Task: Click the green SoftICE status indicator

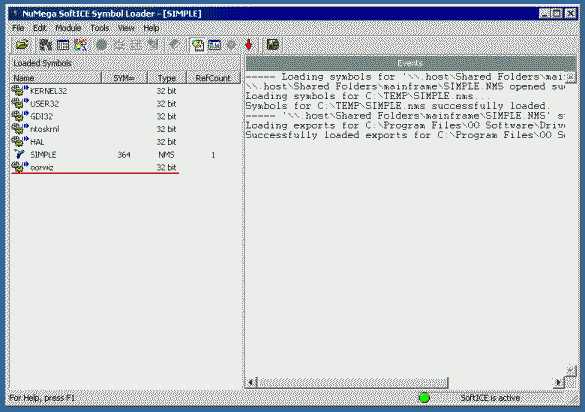Action: [424, 398]
